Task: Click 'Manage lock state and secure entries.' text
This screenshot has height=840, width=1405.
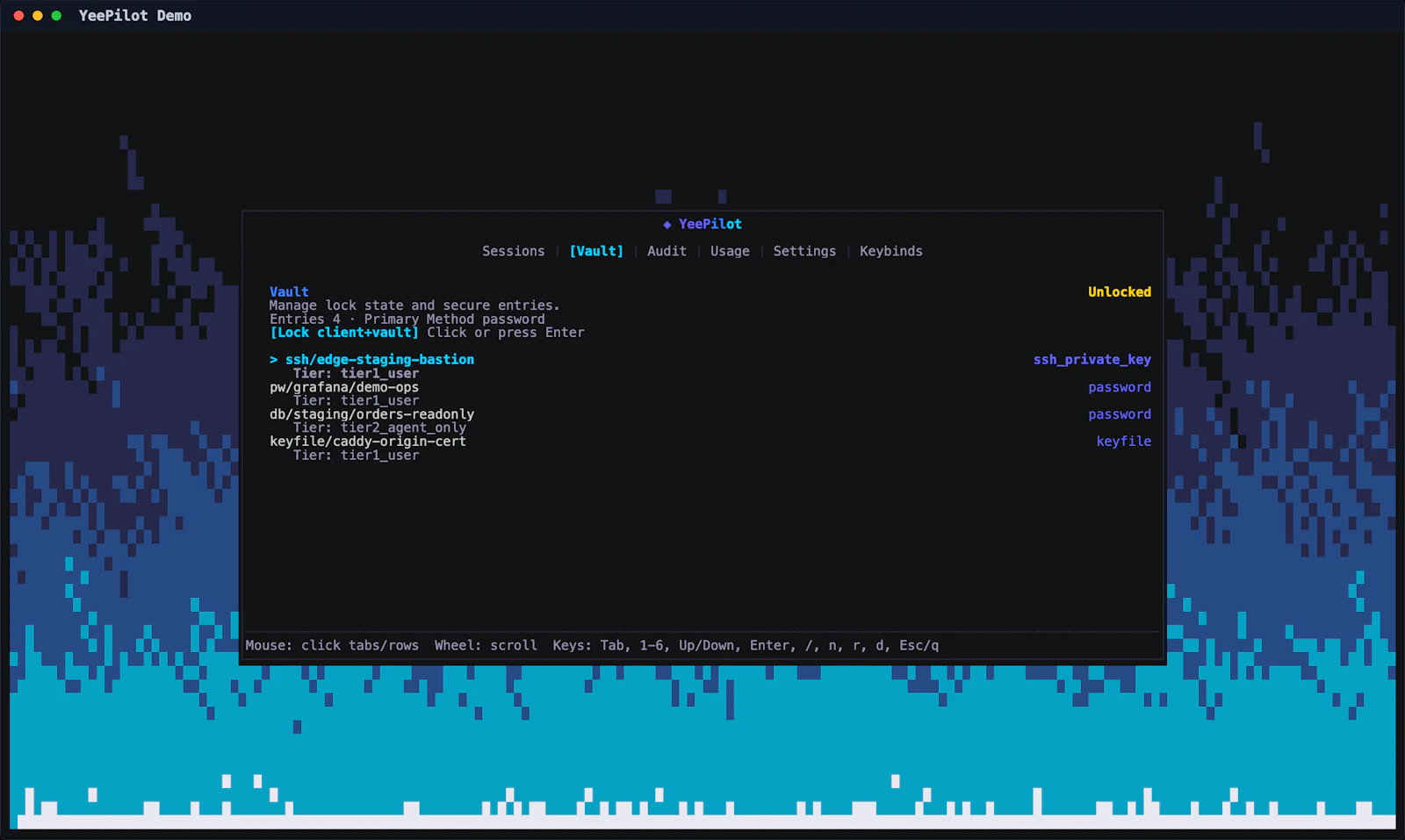Action: (x=414, y=305)
